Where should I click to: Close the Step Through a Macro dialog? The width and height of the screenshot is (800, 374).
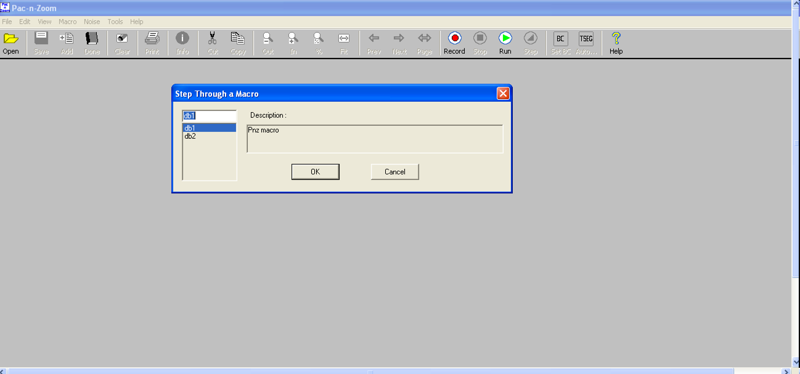[x=503, y=93]
